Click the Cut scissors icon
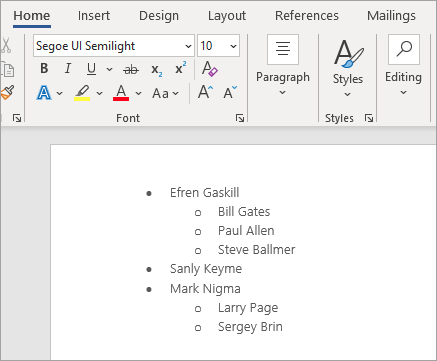Image resolution: width=437 pixels, height=361 pixels. click(x=6, y=46)
